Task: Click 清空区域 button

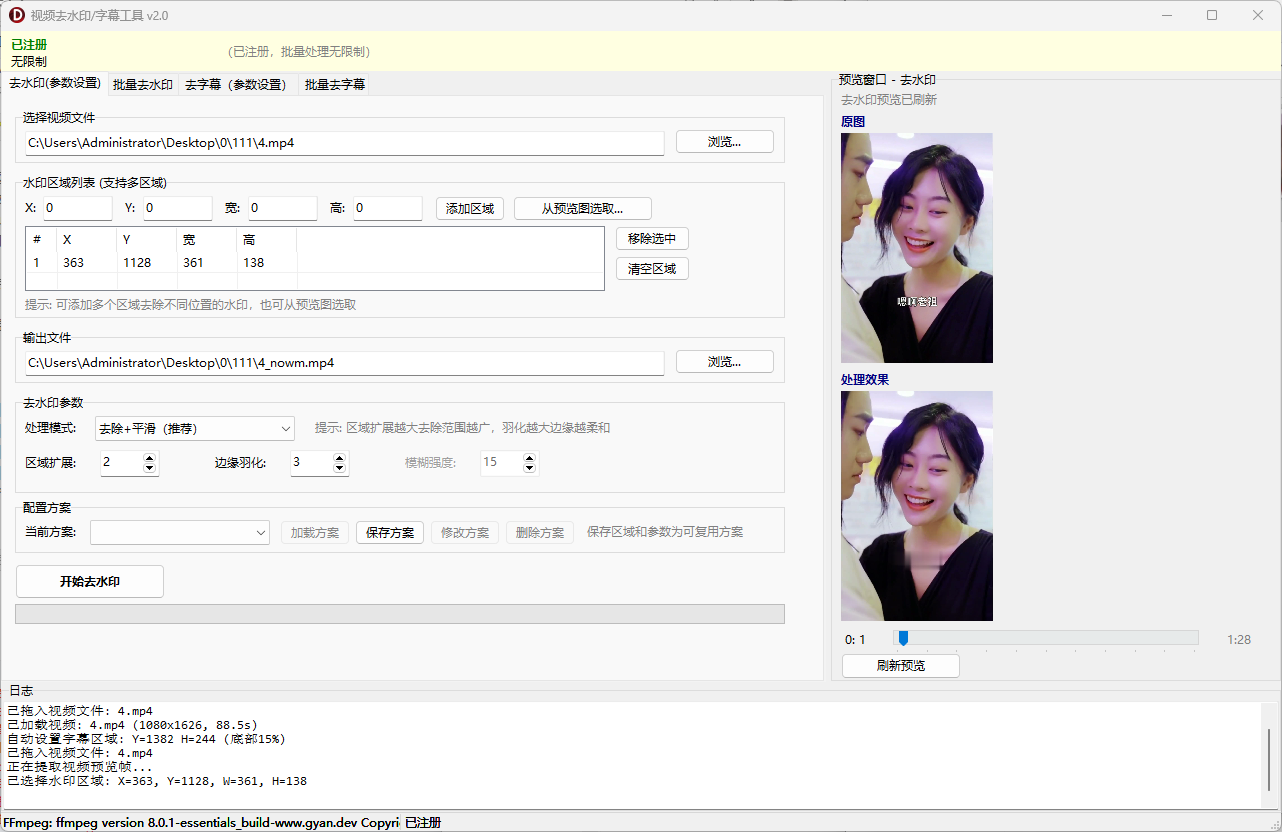Action: point(652,269)
